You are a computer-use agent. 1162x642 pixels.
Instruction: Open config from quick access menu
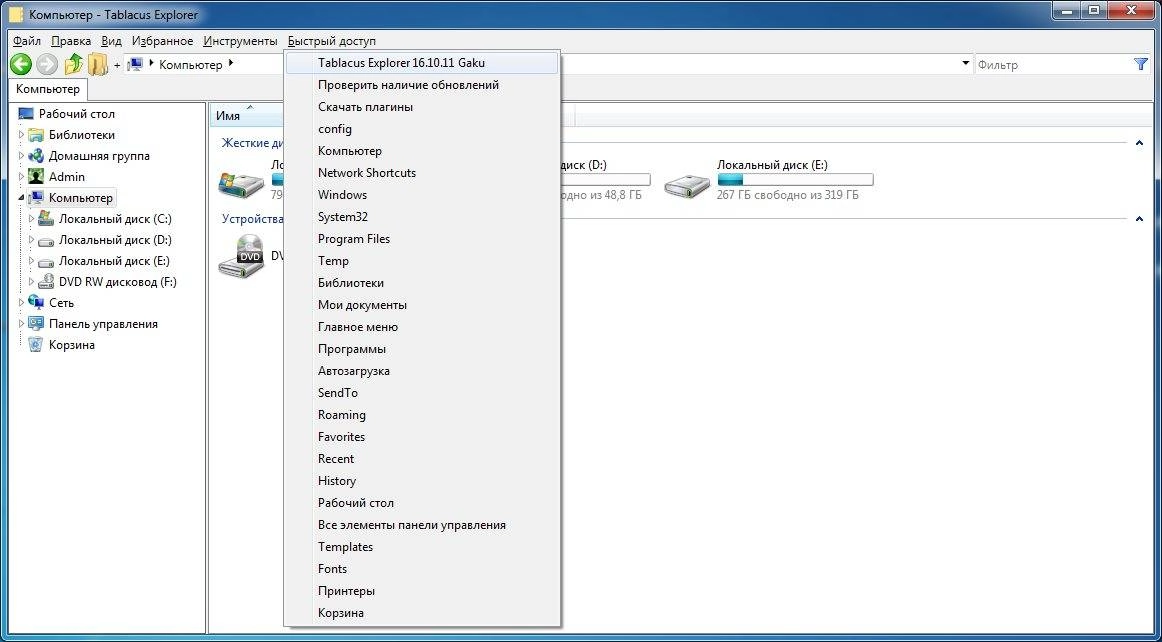421,129
